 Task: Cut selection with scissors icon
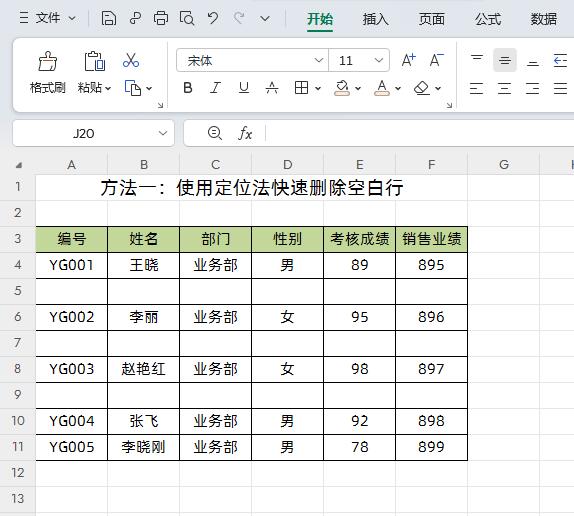[x=131, y=60]
